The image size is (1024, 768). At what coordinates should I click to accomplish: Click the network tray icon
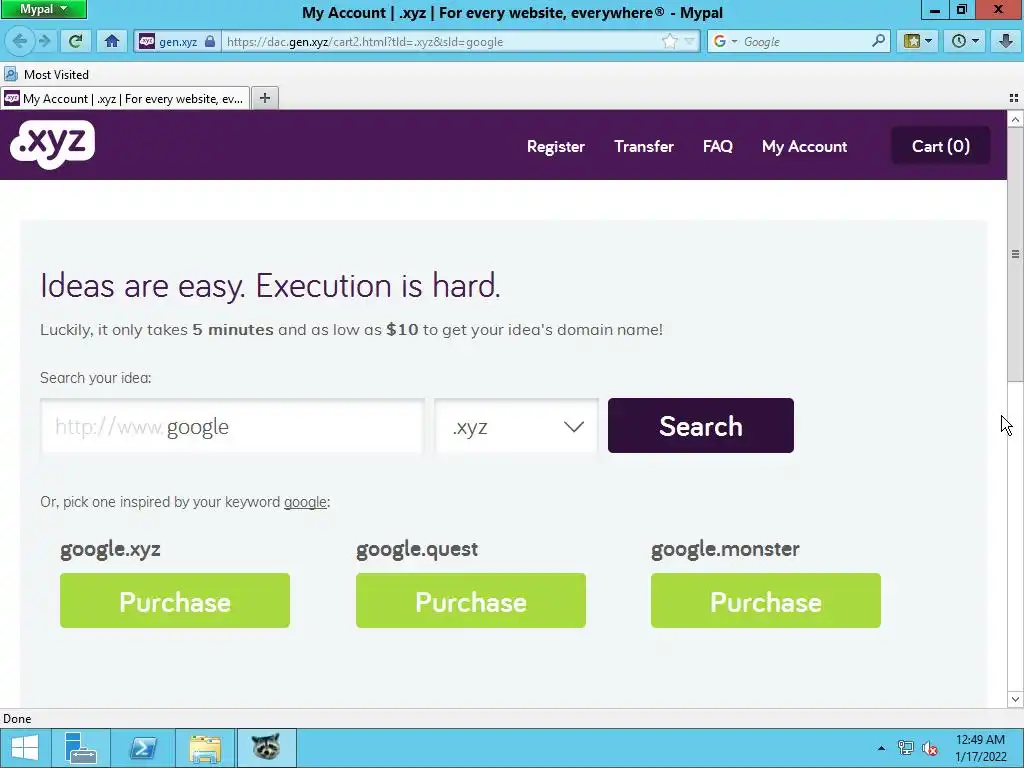coord(906,748)
